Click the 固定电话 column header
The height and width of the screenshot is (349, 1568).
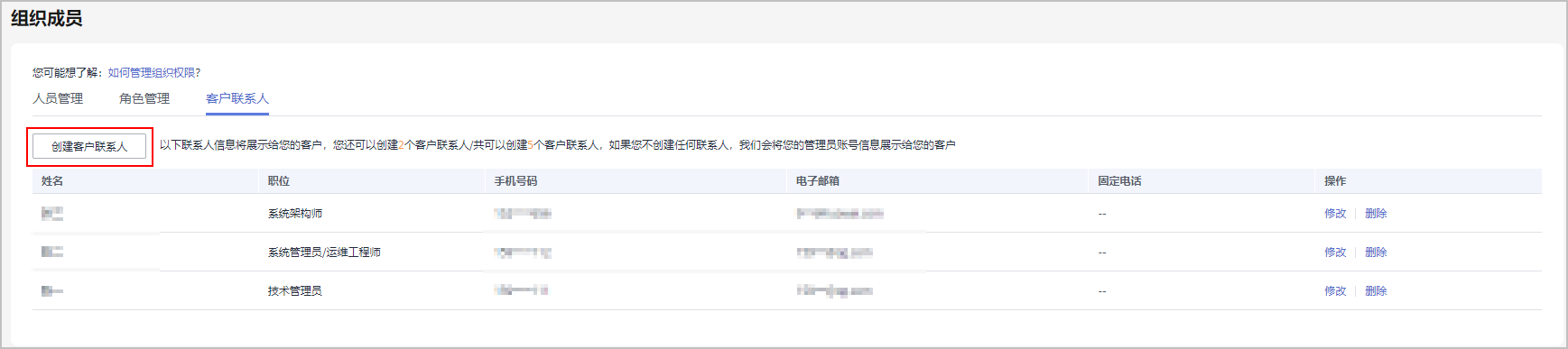1119,181
